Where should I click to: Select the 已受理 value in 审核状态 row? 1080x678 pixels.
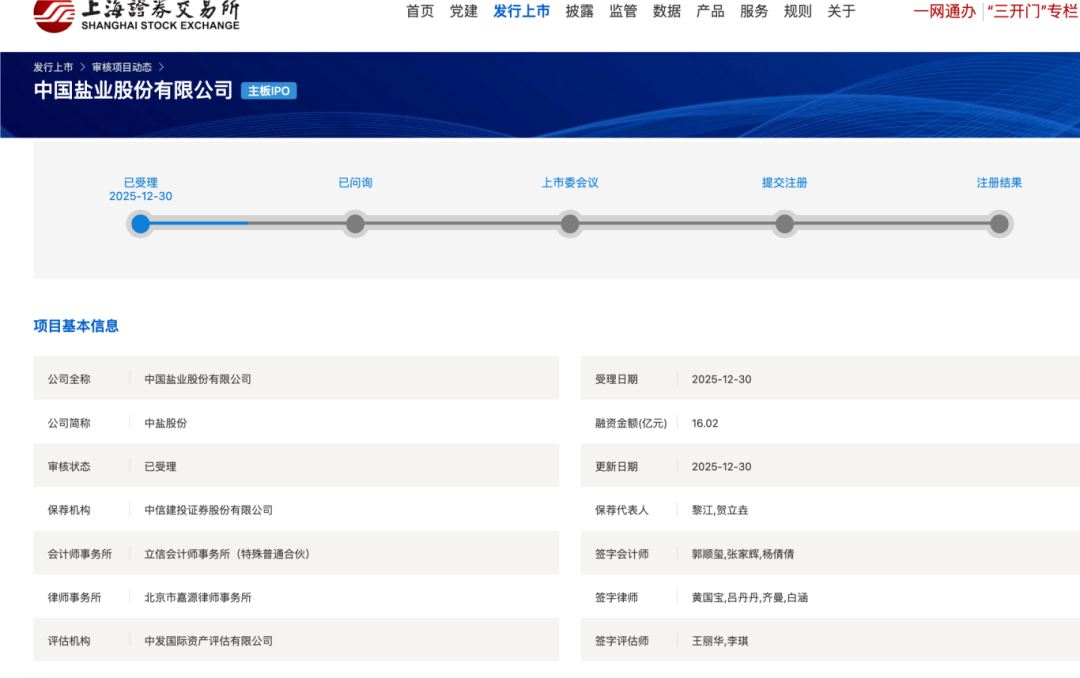click(x=160, y=466)
